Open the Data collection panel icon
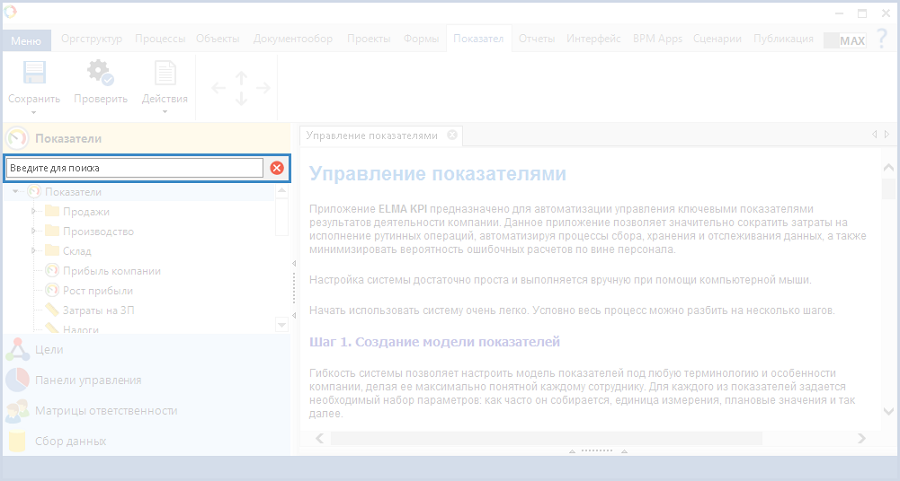 tap(17, 441)
